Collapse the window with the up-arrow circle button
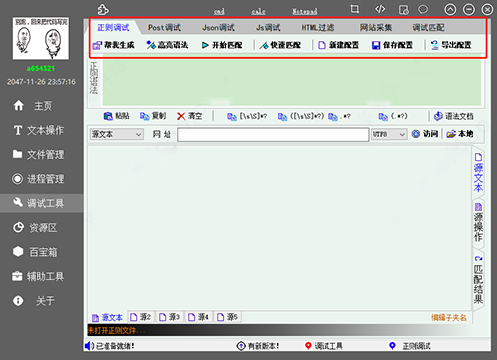This screenshot has width=497, height=360. pyautogui.click(x=450, y=10)
